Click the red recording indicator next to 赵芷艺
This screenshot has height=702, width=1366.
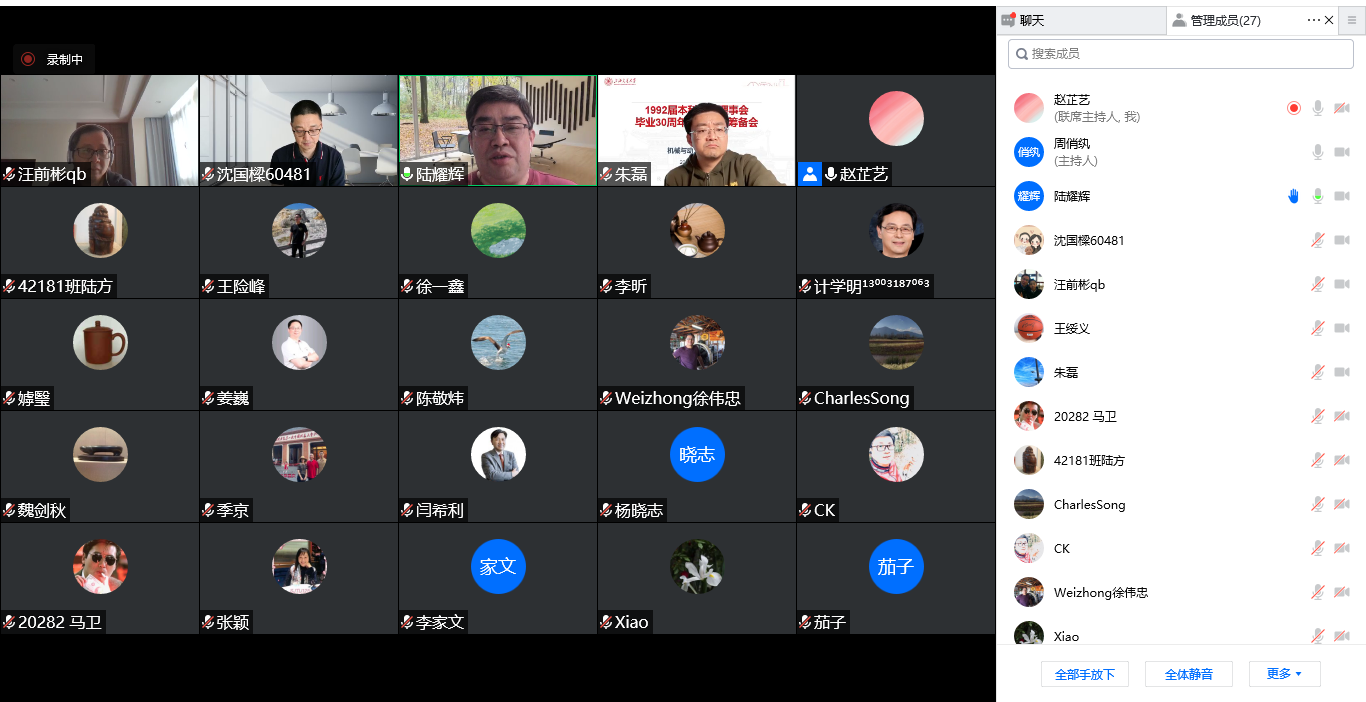(x=1294, y=108)
